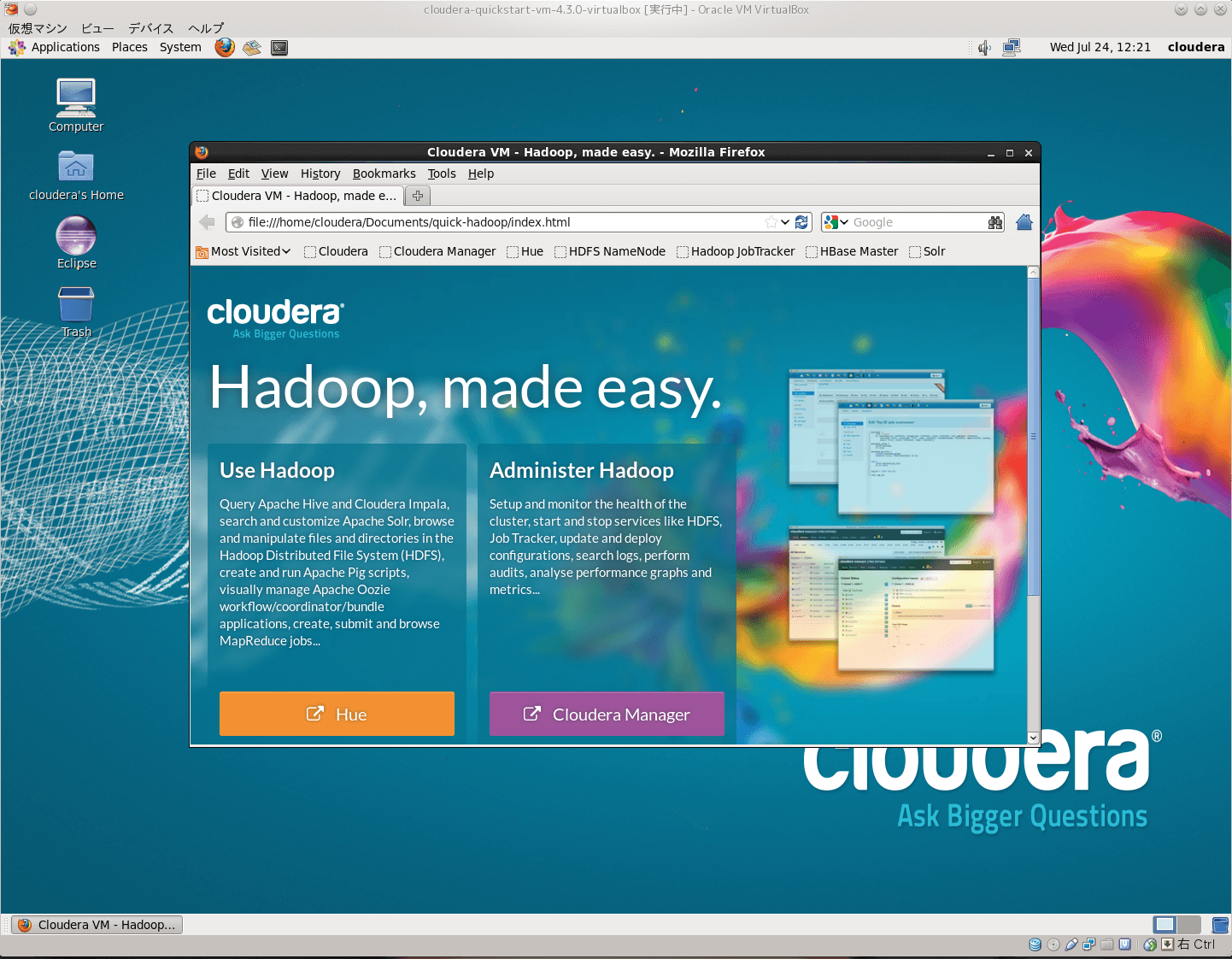Click the cloudera user menu in panel
This screenshot has width=1232, height=959.
click(x=1196, y=47)
